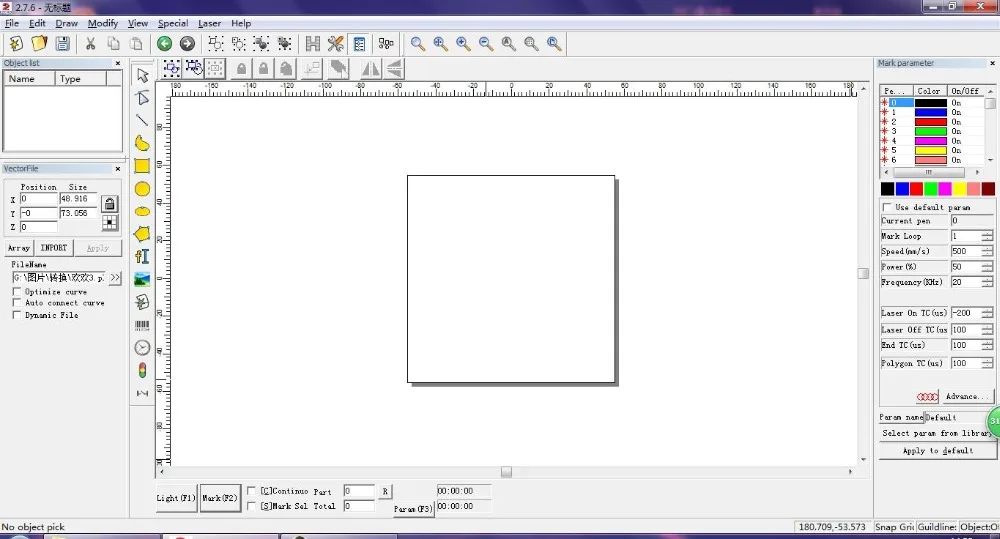Select the Vector file tool

tap(142, 302)
